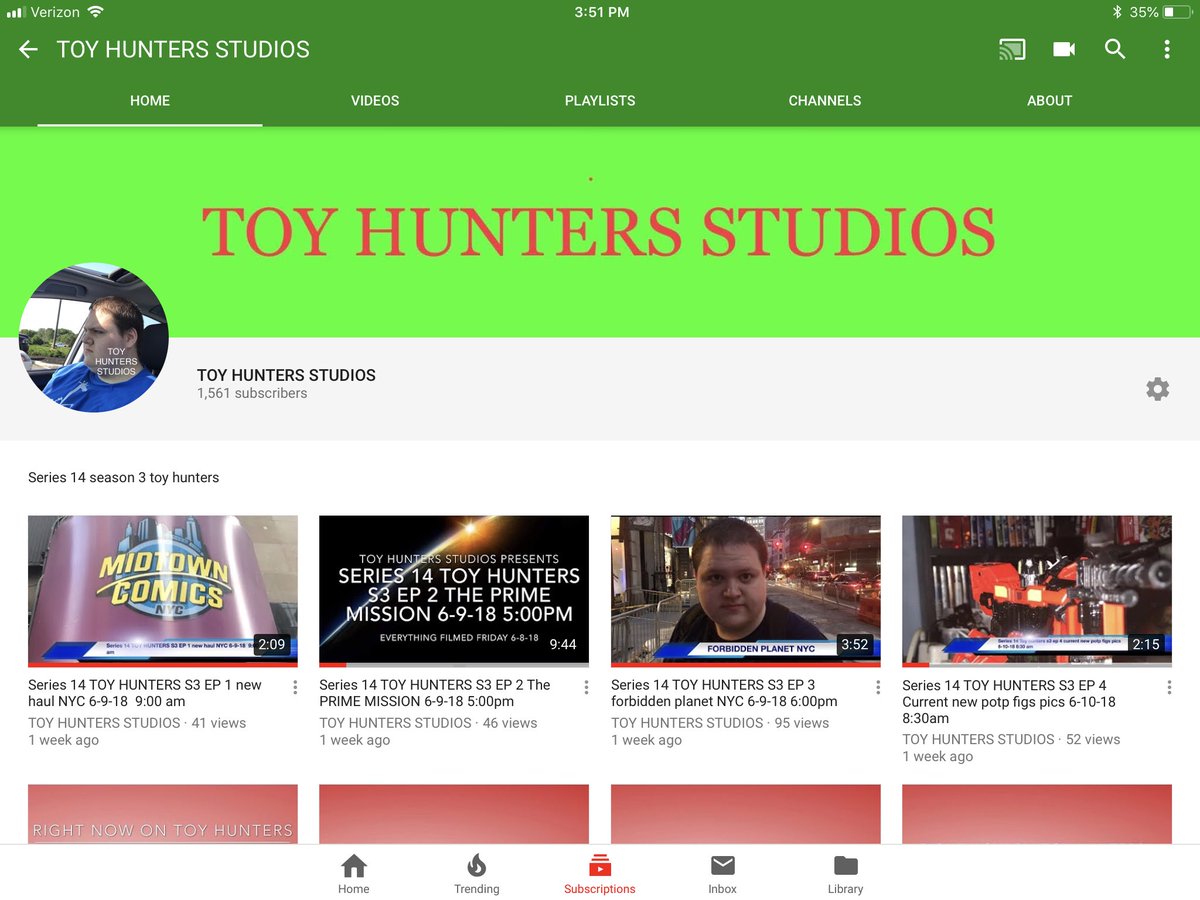
Task: Tap the 1,561 subscribers text
Action: (252, 393)
